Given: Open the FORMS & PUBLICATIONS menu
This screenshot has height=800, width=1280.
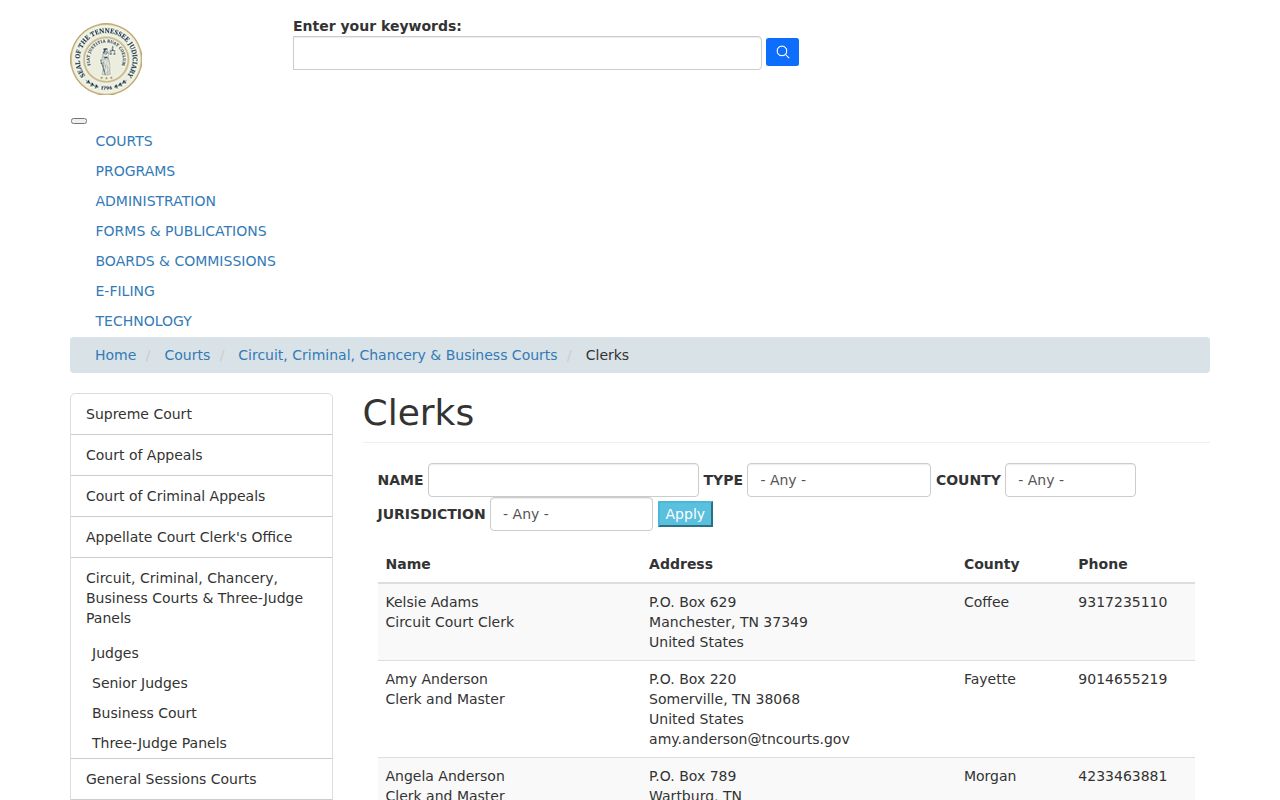Looking at the screenshot, I should click(181, 231).
